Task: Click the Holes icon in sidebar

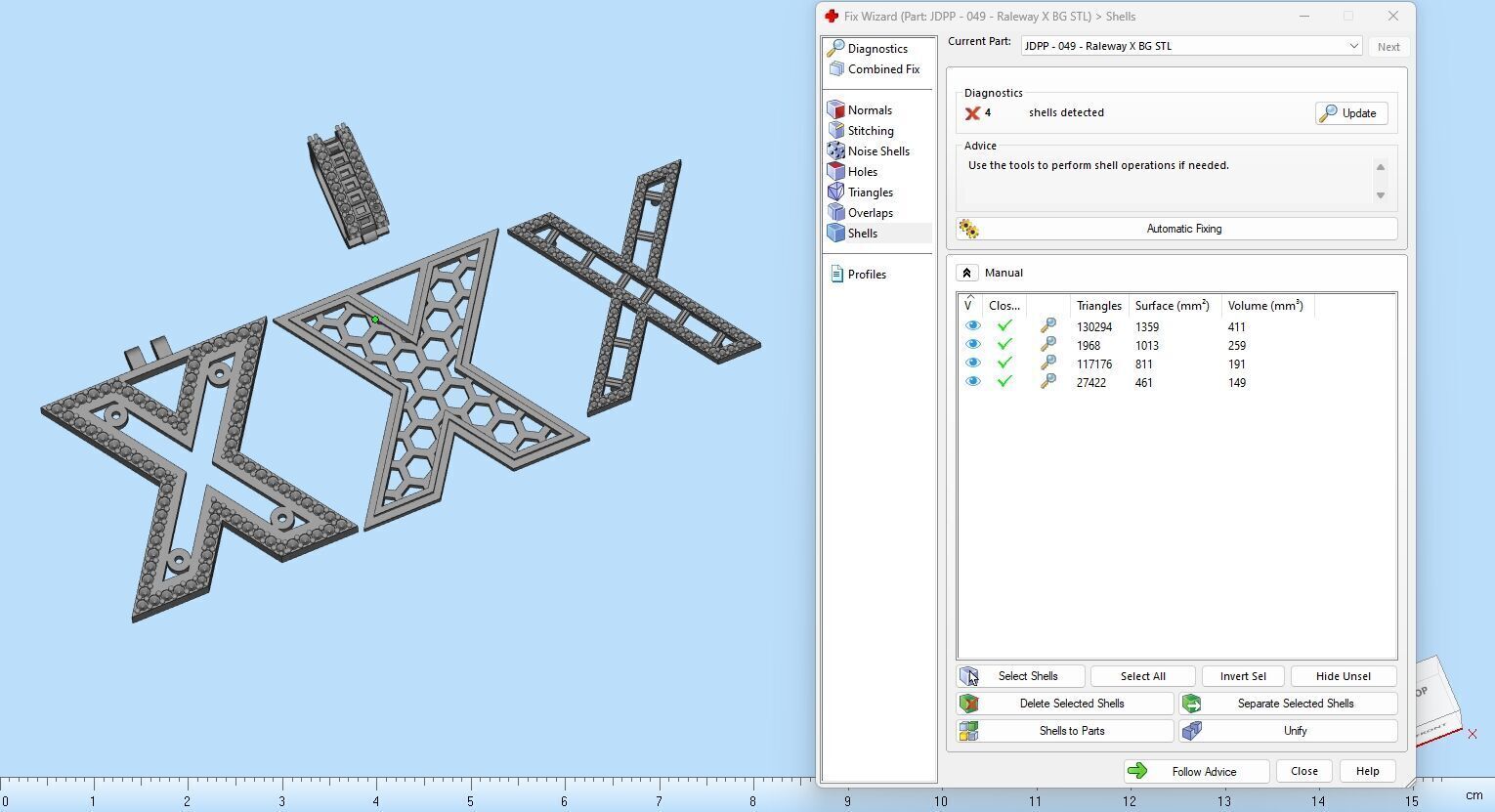Action: click(835, 172)
